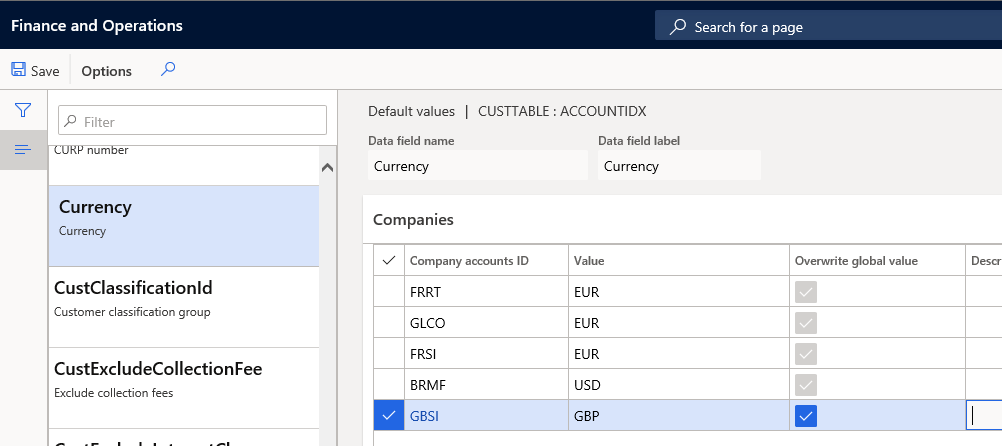Select the GLCO row marker
1002x446 pixels.
389,323
